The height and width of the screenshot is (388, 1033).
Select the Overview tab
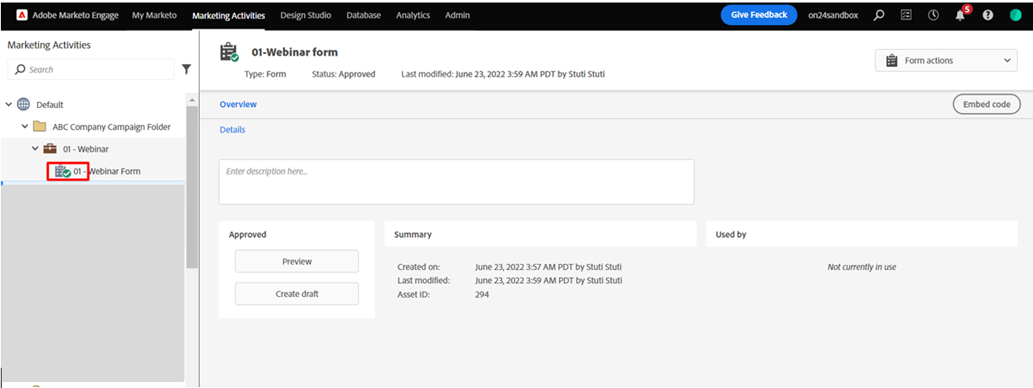pos(238,104)
